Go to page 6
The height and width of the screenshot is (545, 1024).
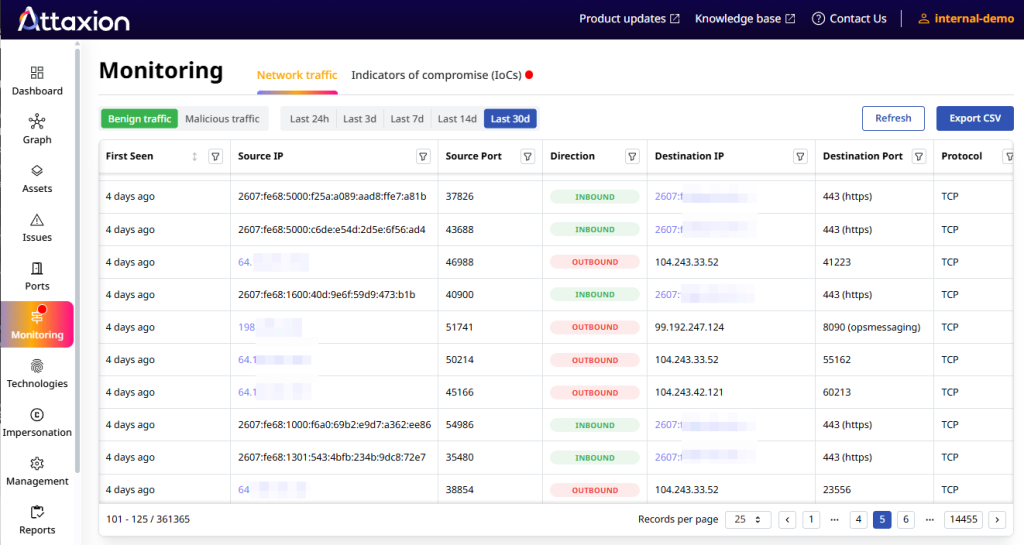coord(905,520)
